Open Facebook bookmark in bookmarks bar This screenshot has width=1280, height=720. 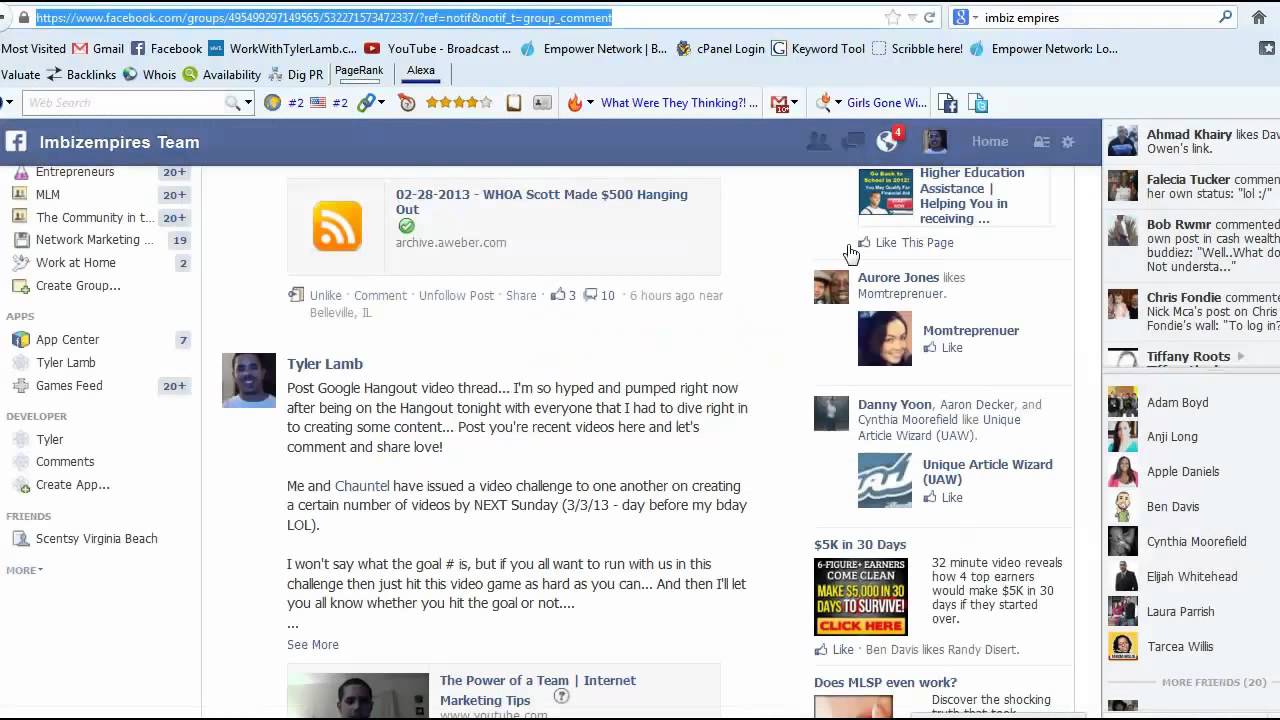coord(167,48)
